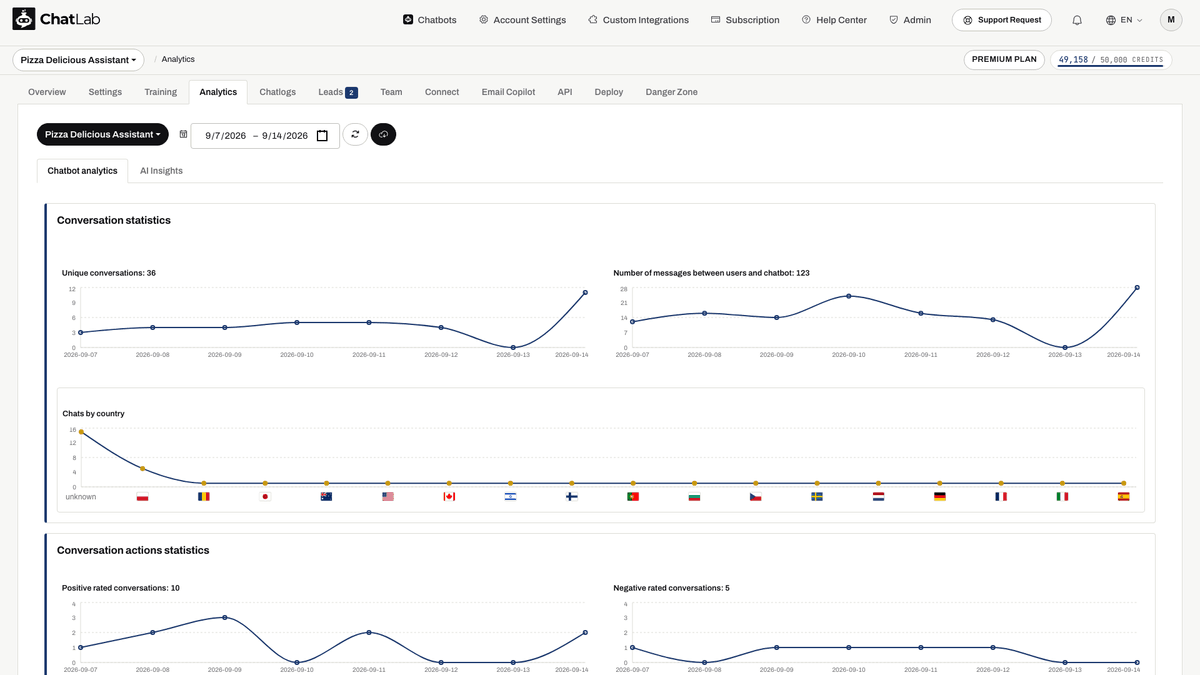1200x675 pixels.
Task: Open Help Center in top navigation
Action: click(834, 20)
